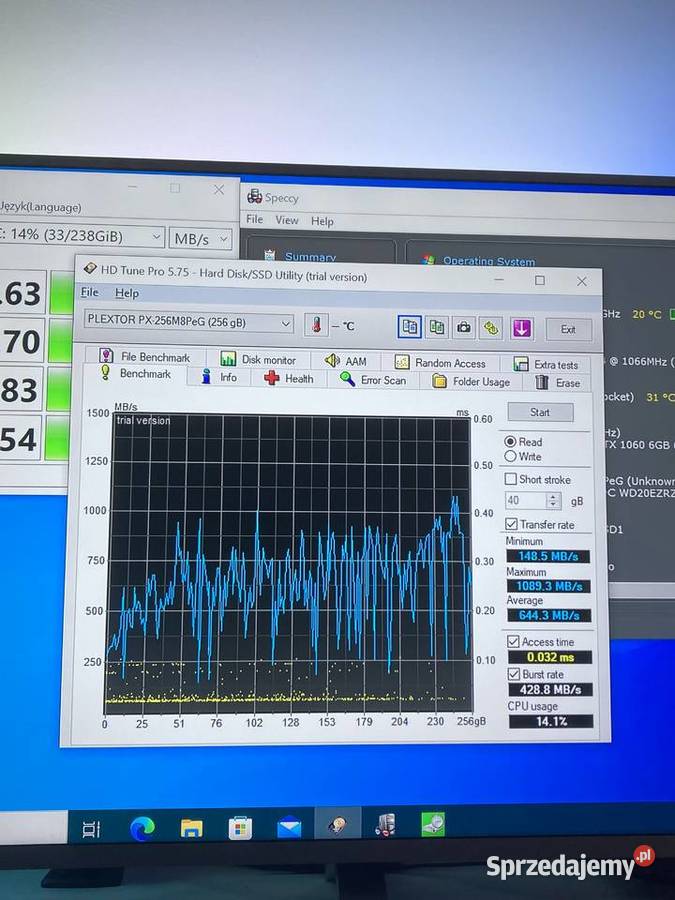The width and height of the screenshot is (675, 900).
Task: Click the purple download arrow icon
Action: [x=521, y=327]
